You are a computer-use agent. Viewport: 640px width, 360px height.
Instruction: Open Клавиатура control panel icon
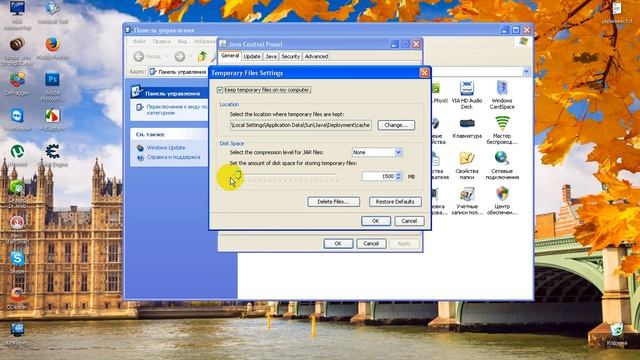(467, 128)
